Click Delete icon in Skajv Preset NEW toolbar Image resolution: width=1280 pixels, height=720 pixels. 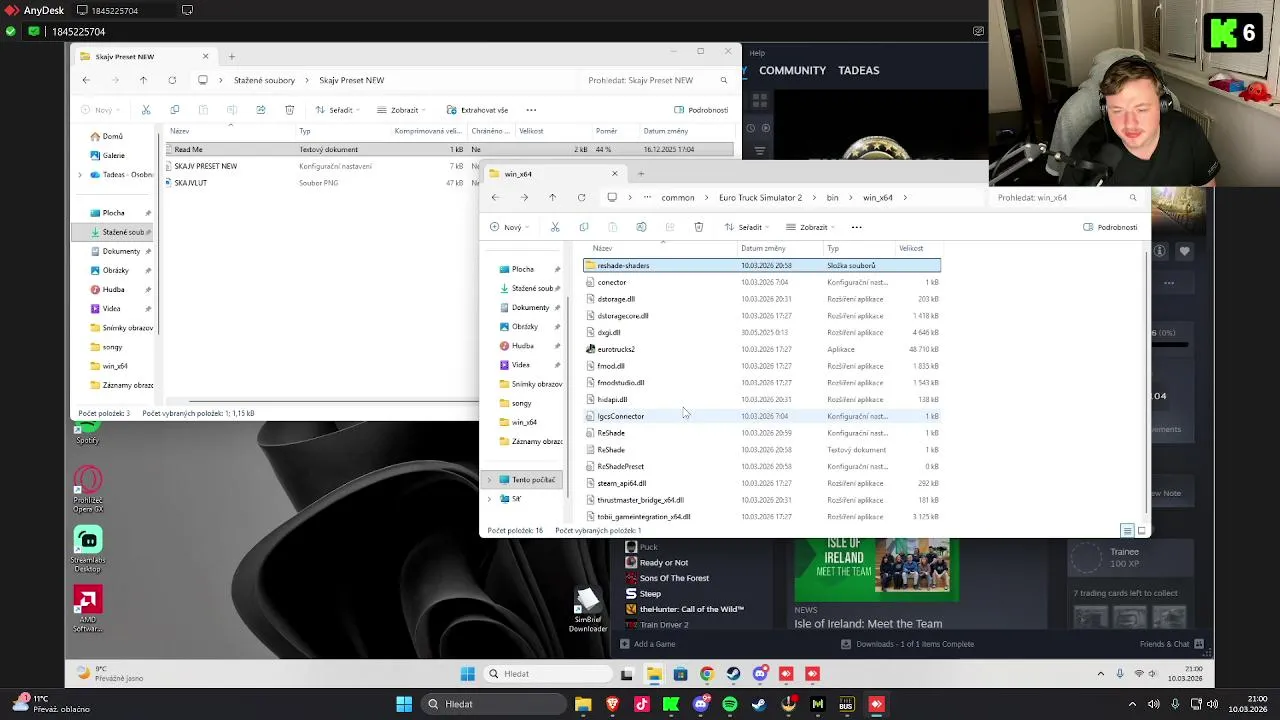290,110
